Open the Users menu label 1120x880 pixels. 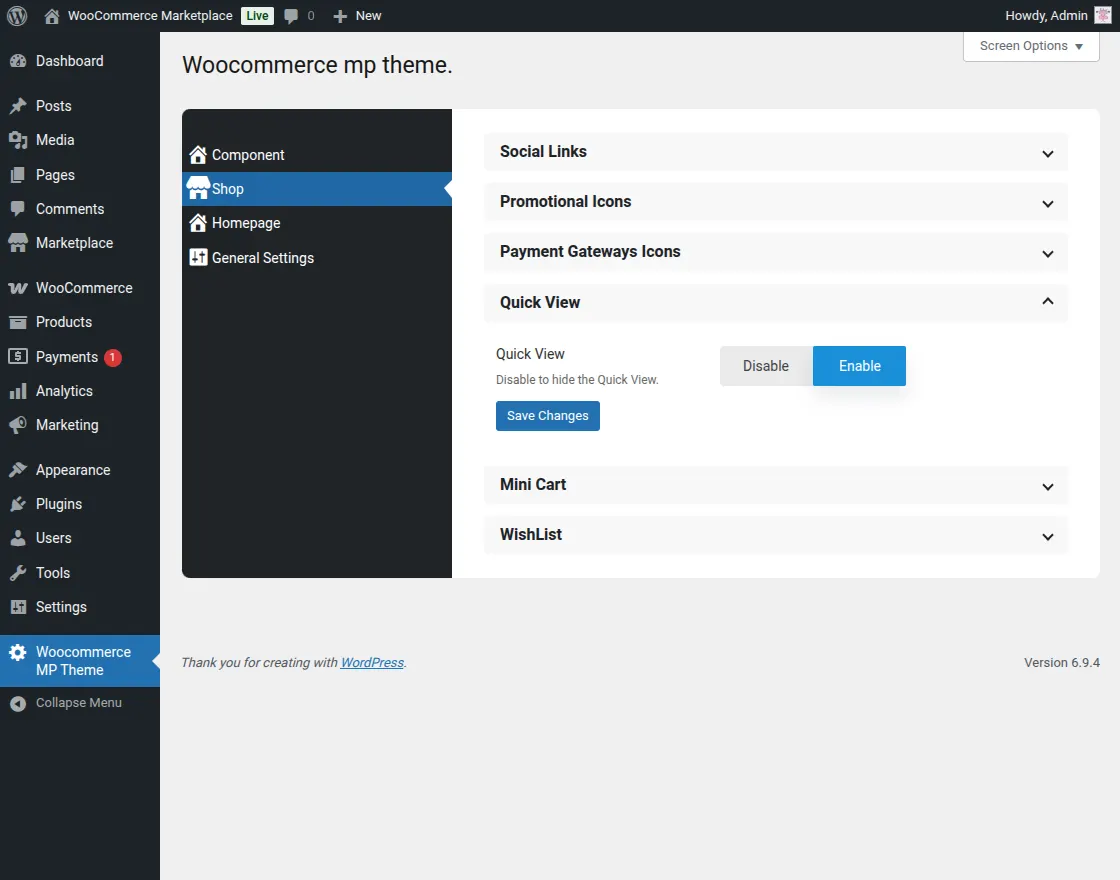[54, 538]
